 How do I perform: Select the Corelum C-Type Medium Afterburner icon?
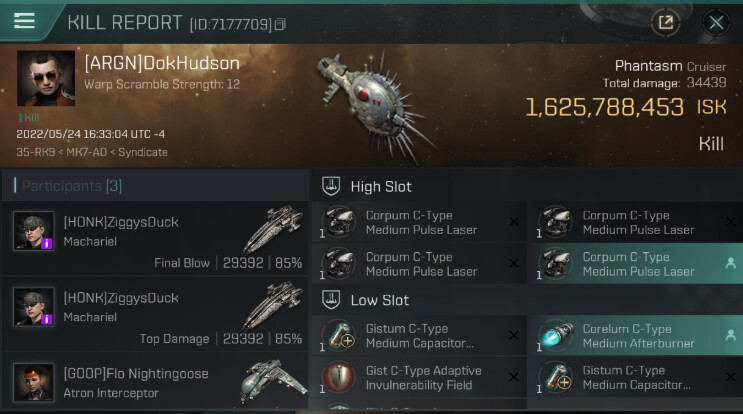pos(556,335)
